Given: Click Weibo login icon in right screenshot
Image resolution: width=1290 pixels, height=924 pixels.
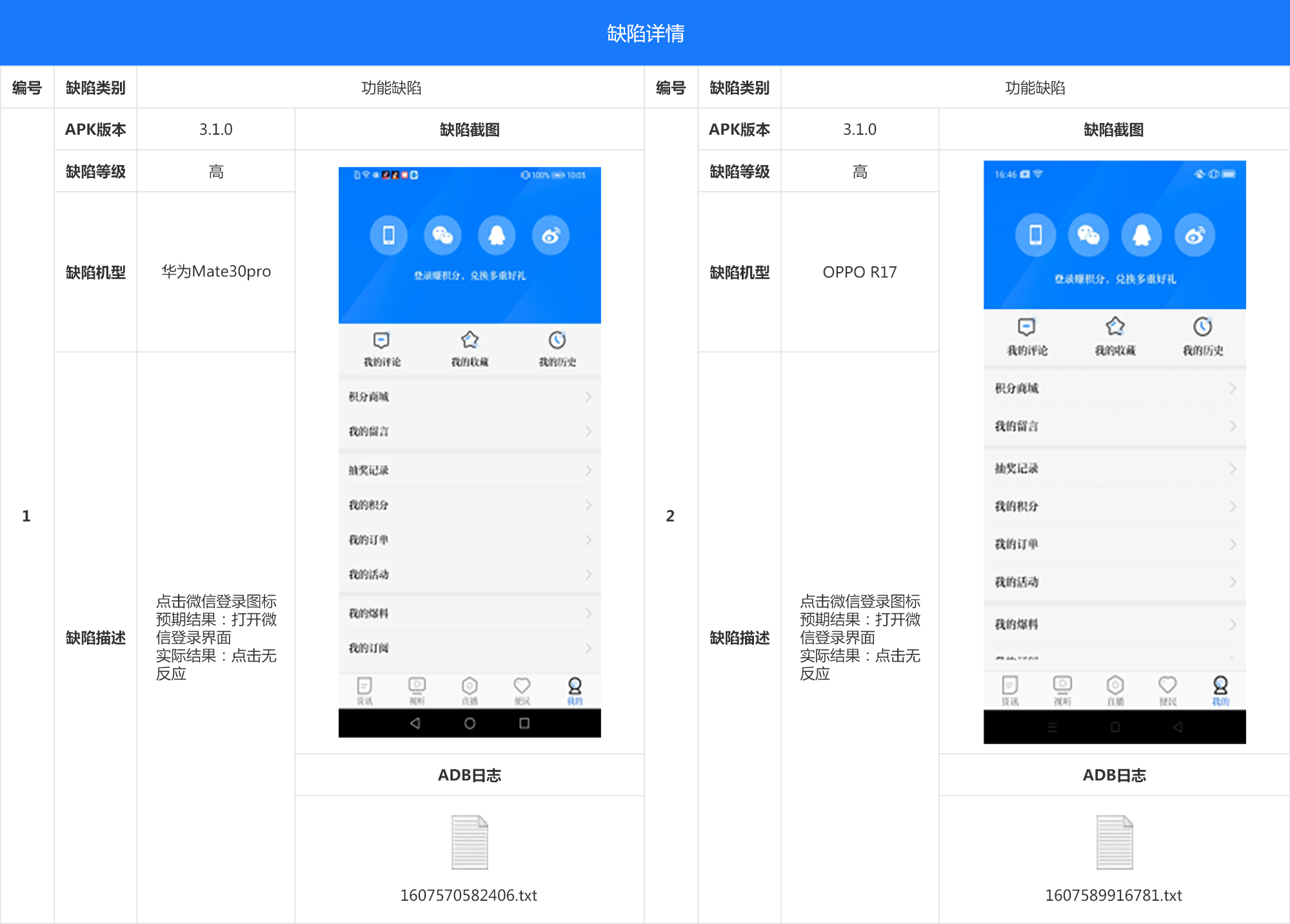Looking at the screenshot, I should click(x=1195, y=235).
